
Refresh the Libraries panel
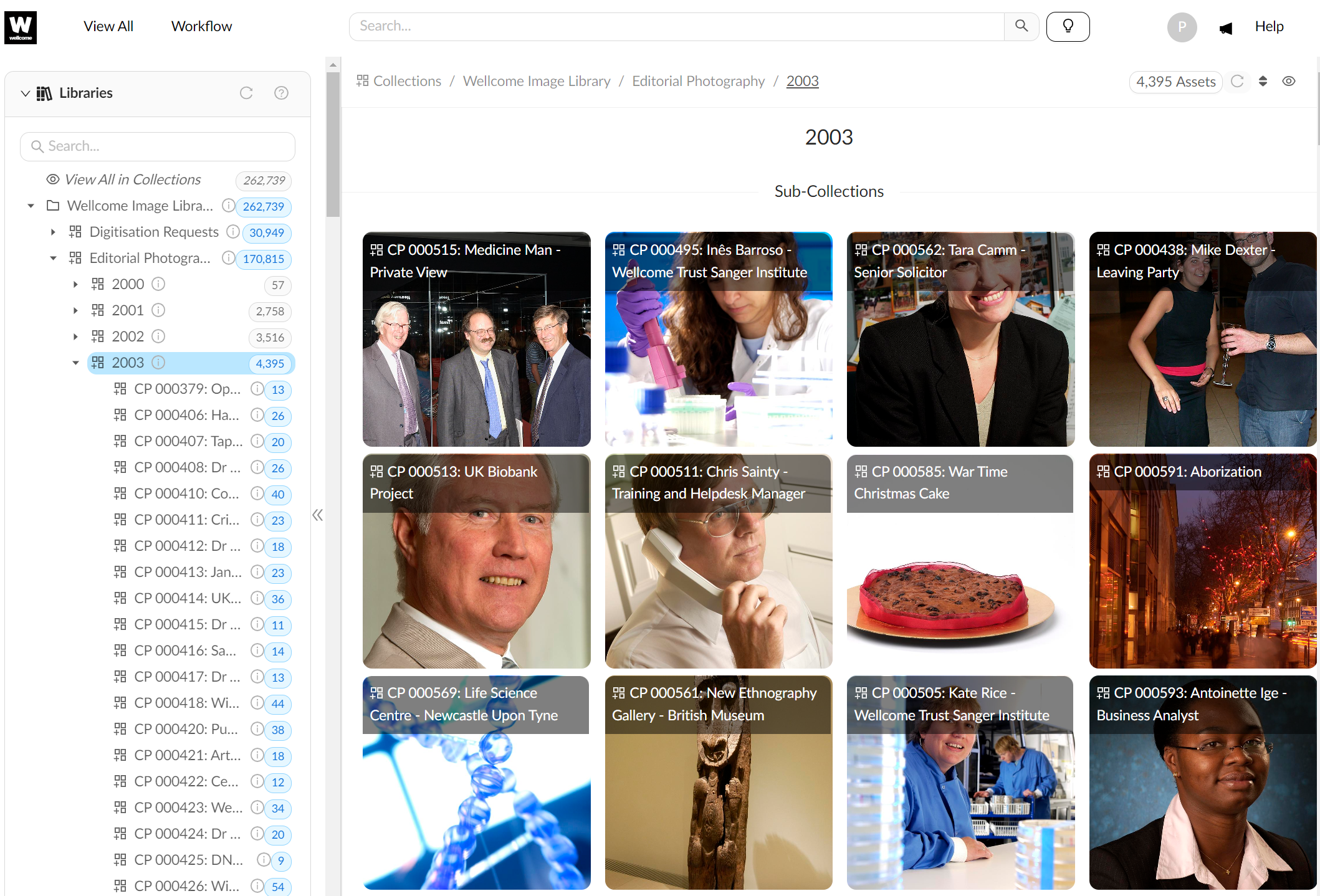[x=246, y=93]
